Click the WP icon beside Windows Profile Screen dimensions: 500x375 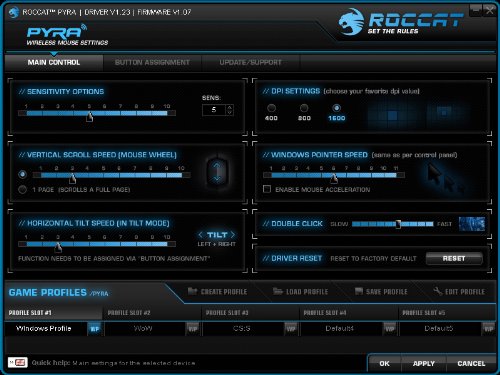tap(95, 329)
